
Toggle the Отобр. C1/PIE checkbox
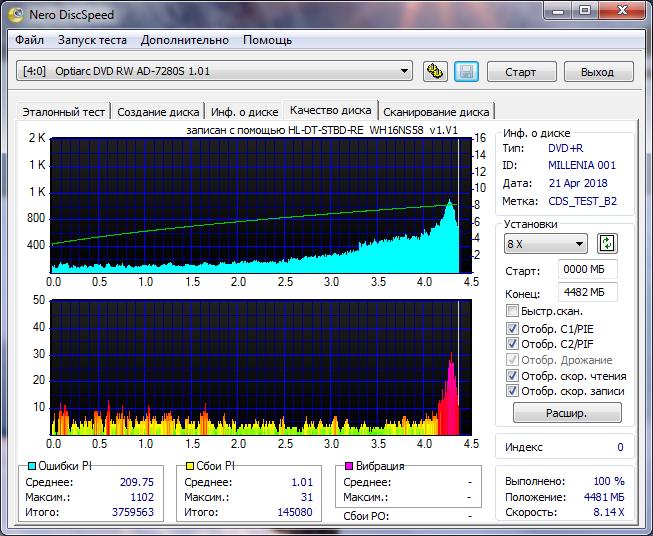point(513,328)
